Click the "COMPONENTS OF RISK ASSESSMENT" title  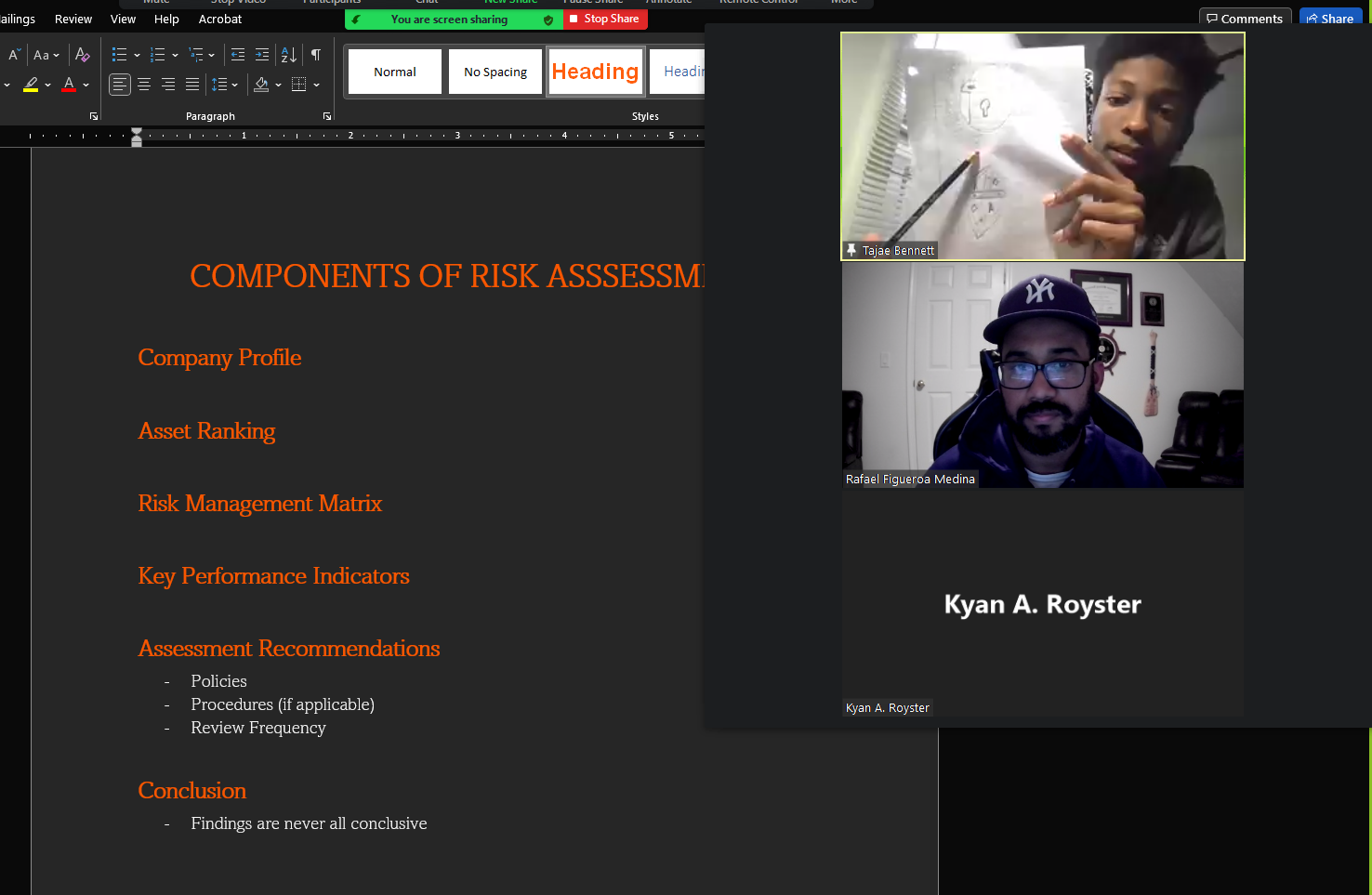pyautogui.click(x=447, y=276)
